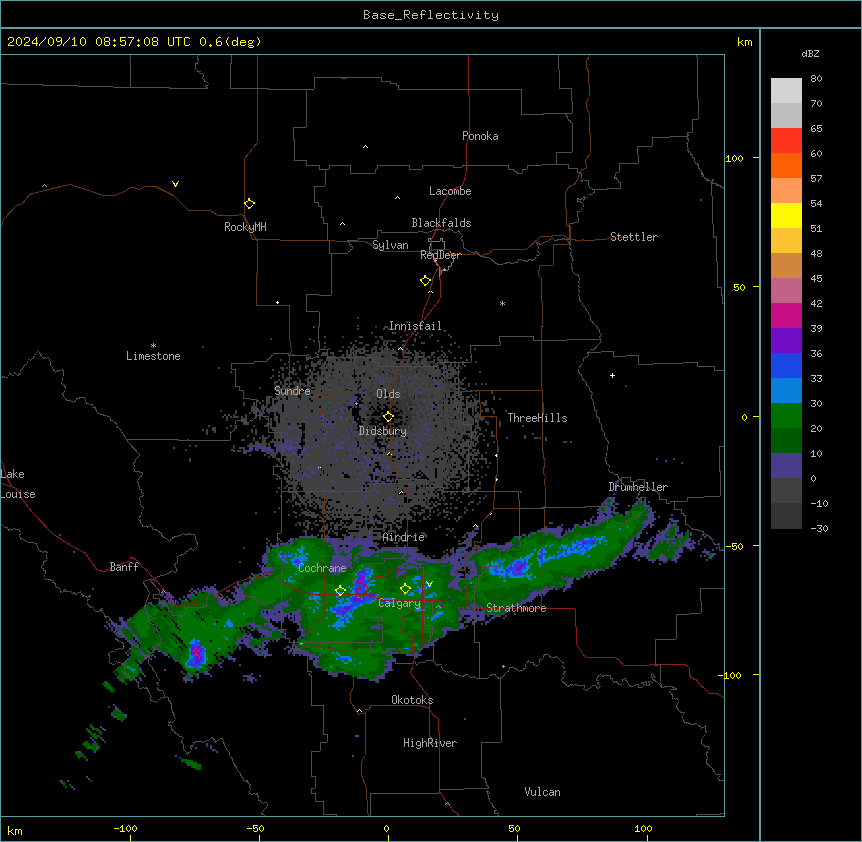Click the Strathmore town label
This screenshot has width=862, height=842.
coord(516,608)
